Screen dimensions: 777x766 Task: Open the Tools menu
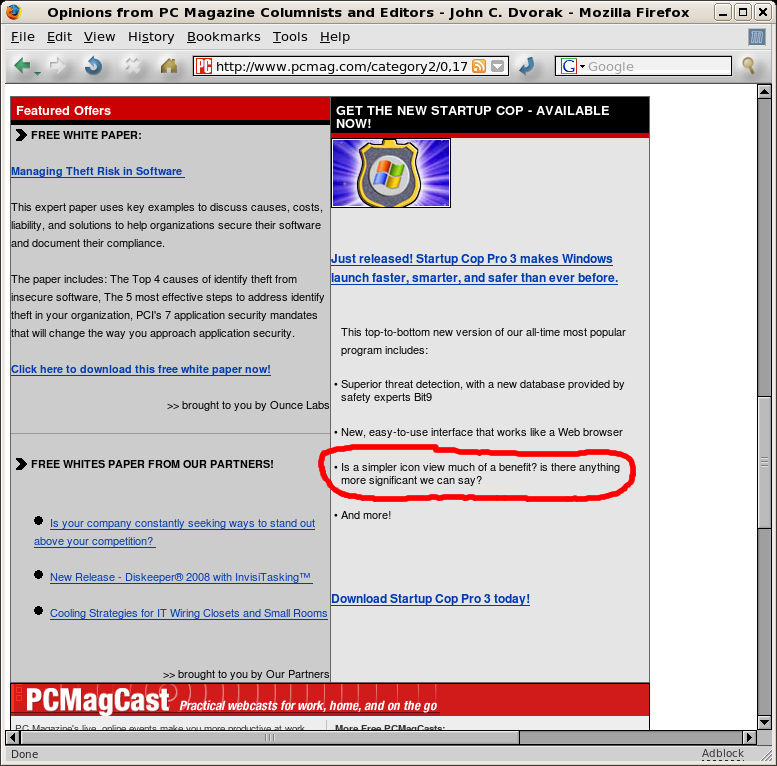pyautogui.click(x=290, y=37)
